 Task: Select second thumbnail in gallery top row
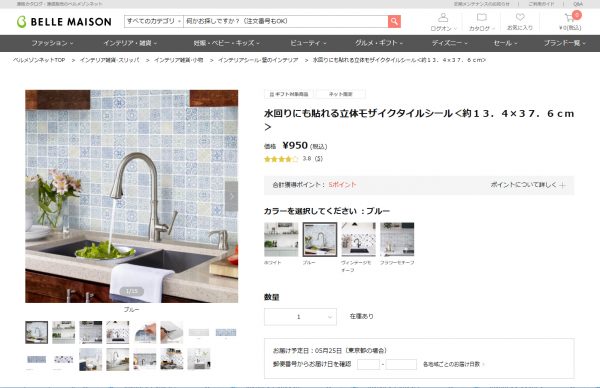click(x=64, y=332)
